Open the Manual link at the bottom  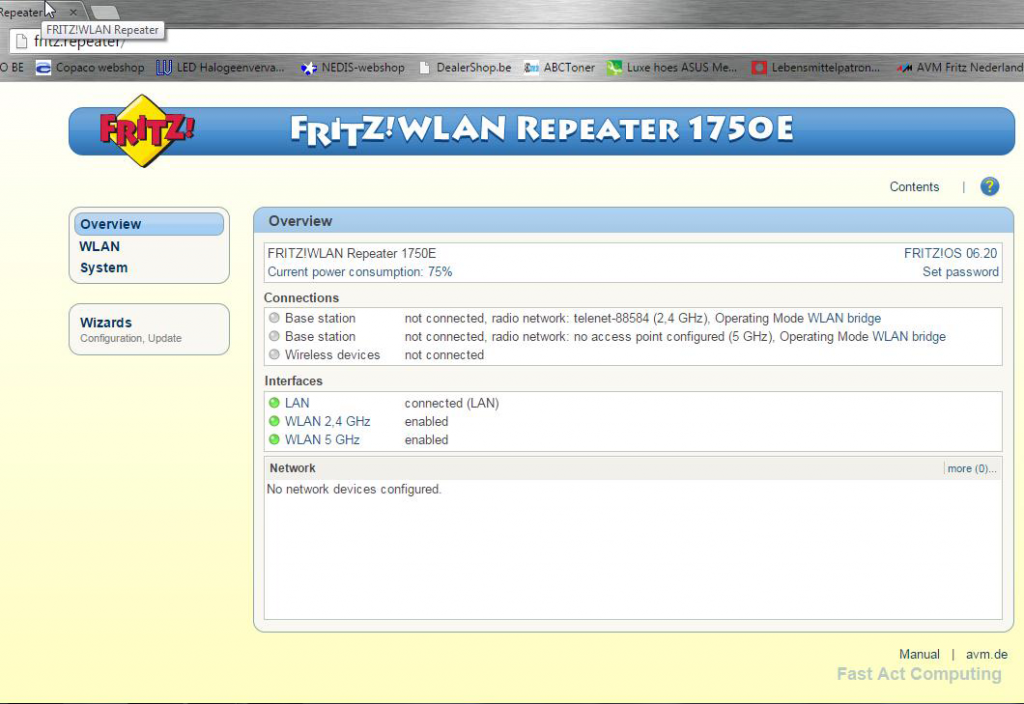point(919,654)
